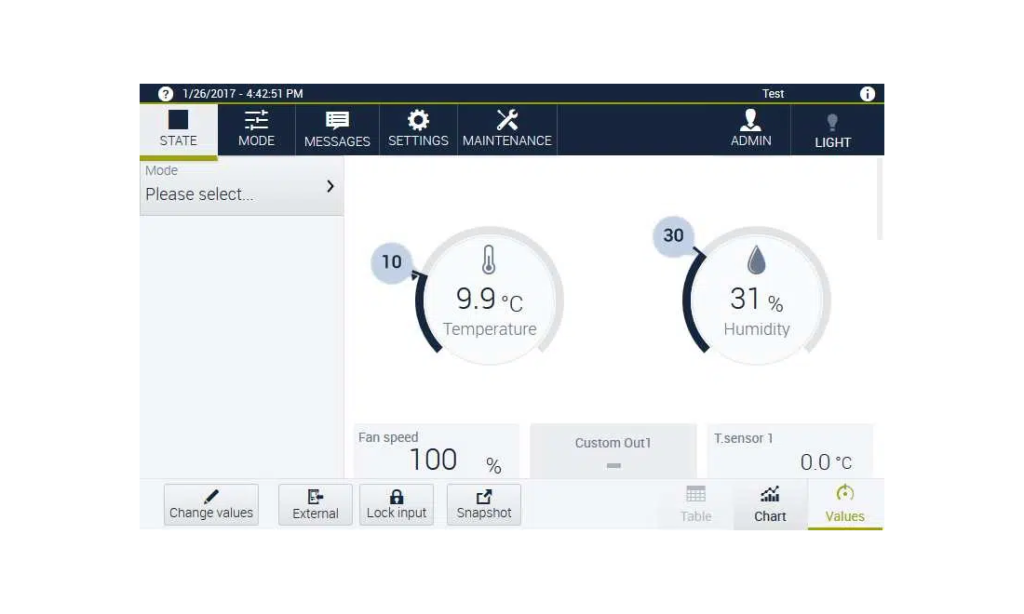Open the MAINTENANCE tab
Viewport: 1024px width, 614px height.
tap(507, 129)
